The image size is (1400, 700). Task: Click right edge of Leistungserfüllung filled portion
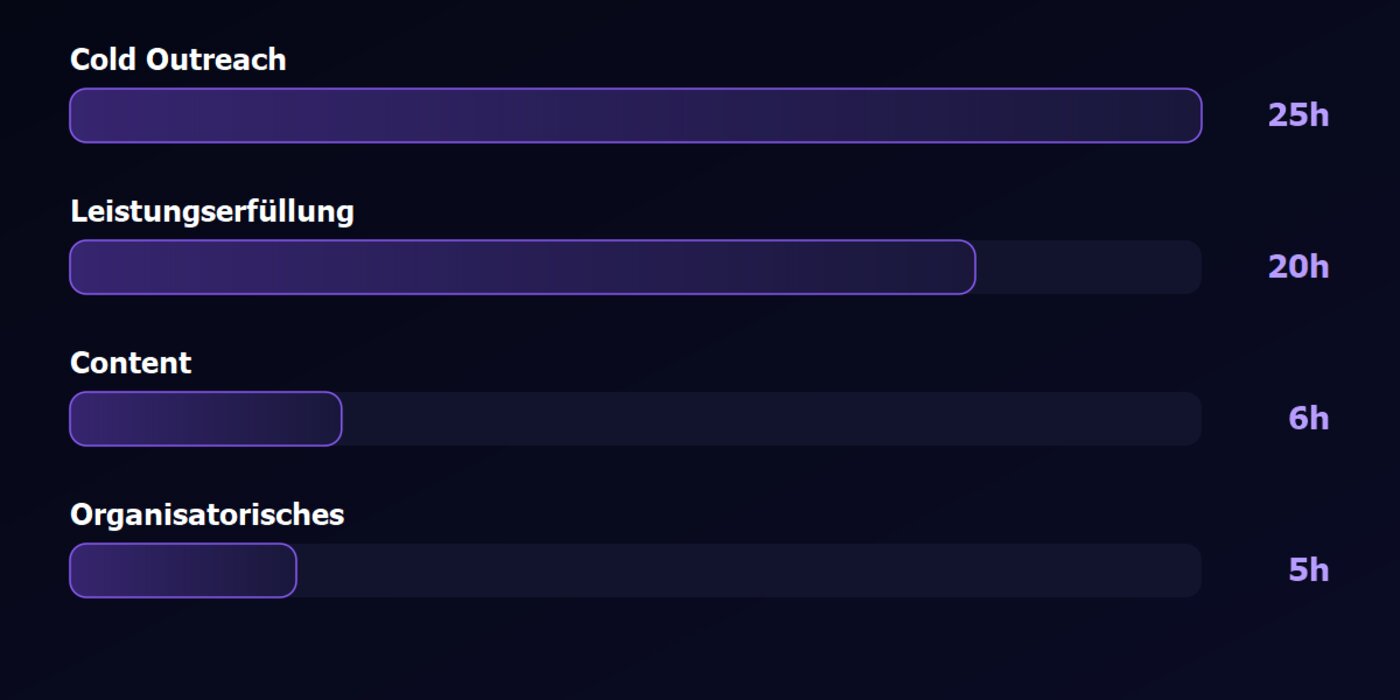[970, 267]
